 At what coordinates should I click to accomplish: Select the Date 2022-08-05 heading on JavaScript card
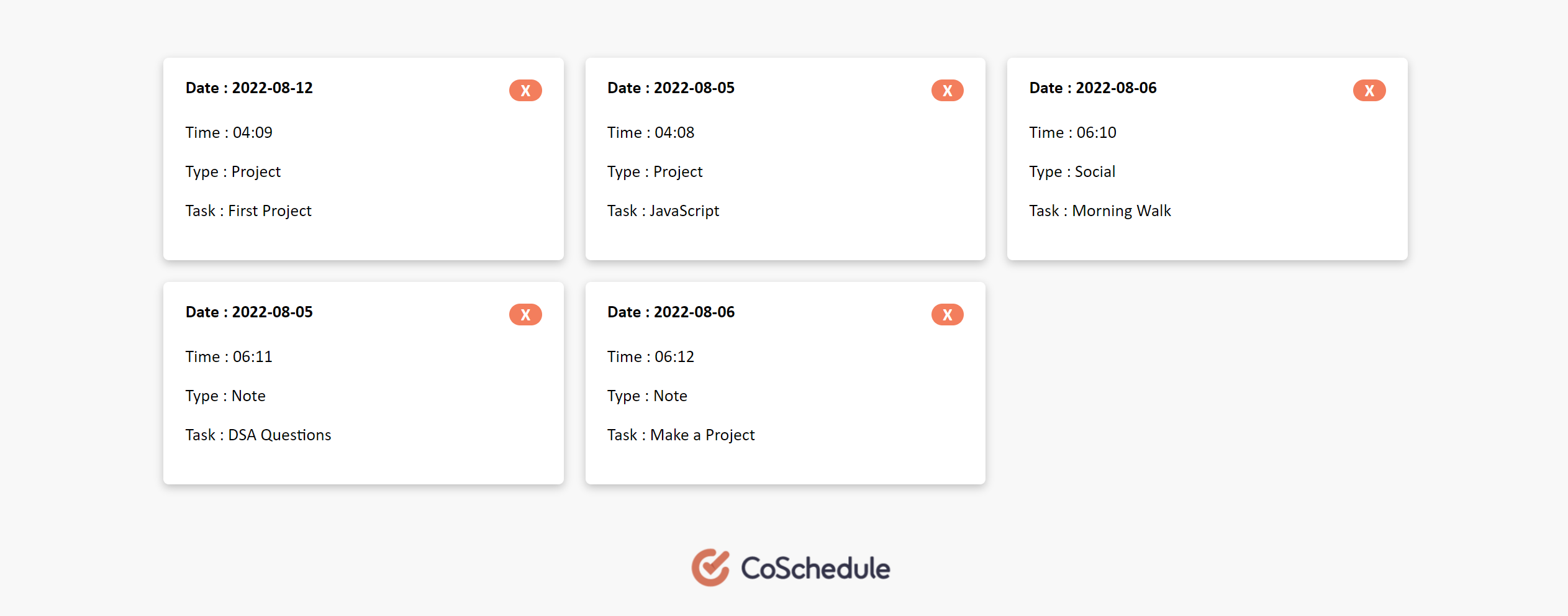(x=670, y=88)
